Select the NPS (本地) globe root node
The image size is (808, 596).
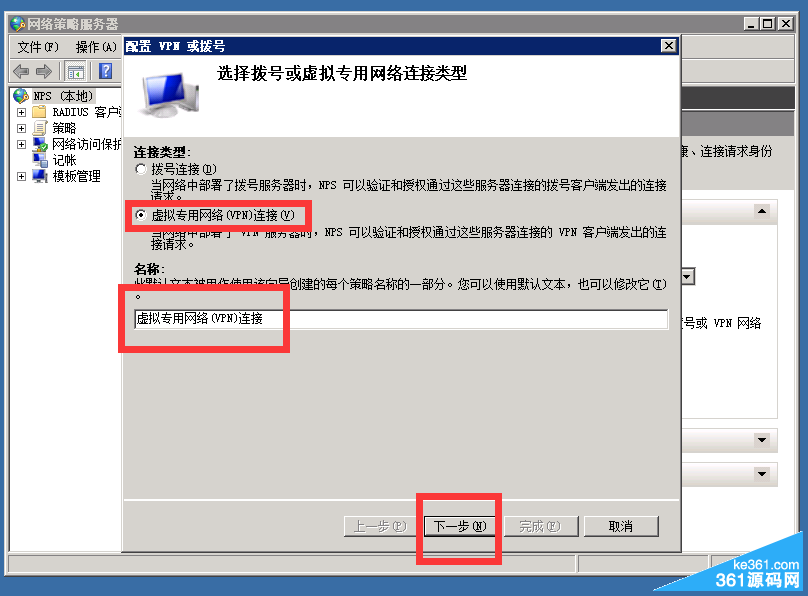21,96
